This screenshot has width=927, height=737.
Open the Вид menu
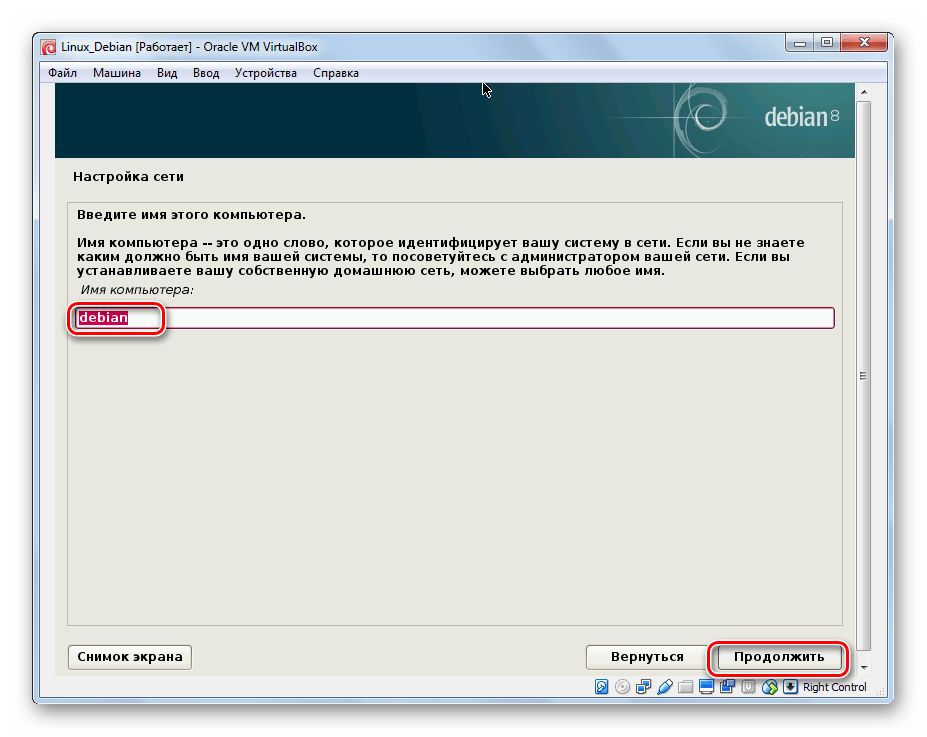click(x=167, y=73)
